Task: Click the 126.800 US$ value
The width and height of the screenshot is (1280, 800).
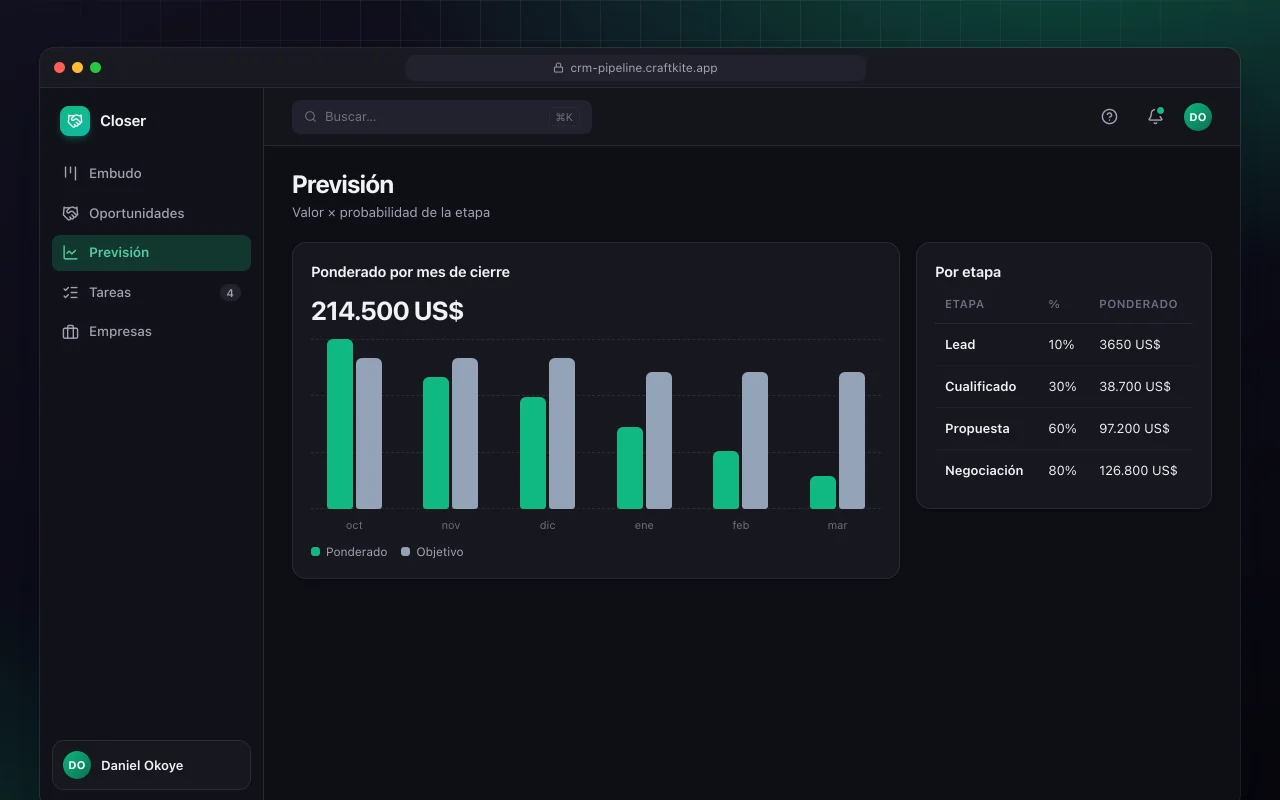Action: click(x=1138, y=470)
